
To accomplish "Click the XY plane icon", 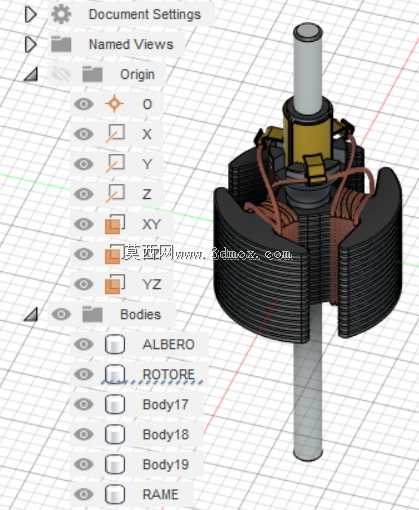I will click(x=115, y=224).
